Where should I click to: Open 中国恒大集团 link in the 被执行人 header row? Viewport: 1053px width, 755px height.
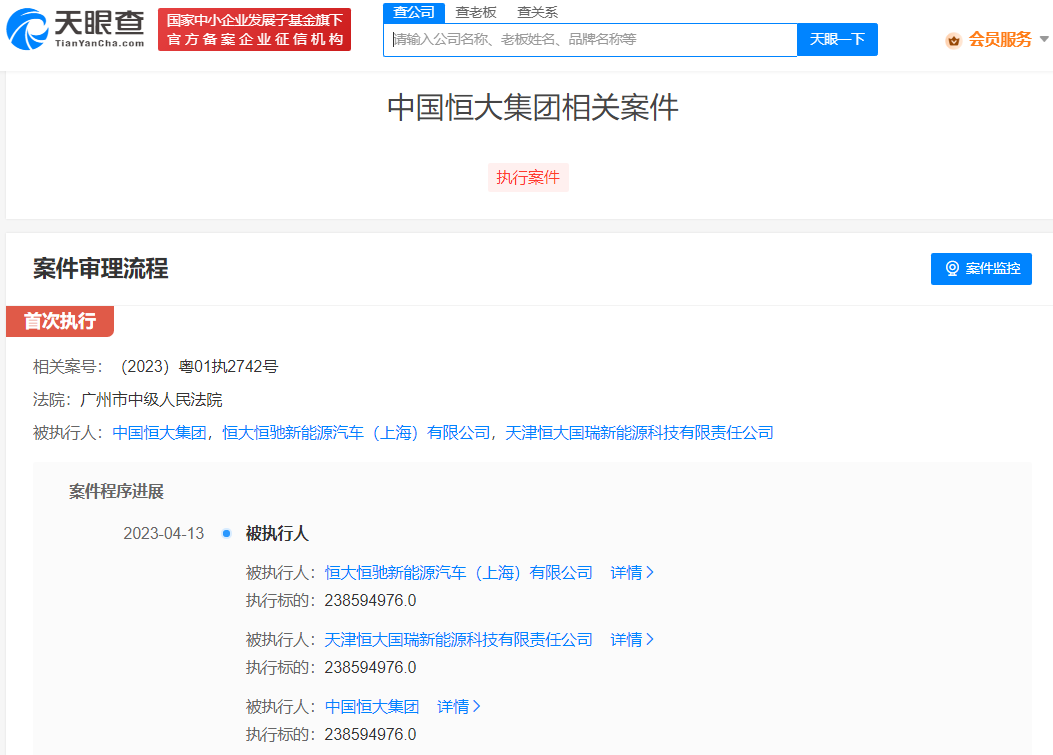159,433
